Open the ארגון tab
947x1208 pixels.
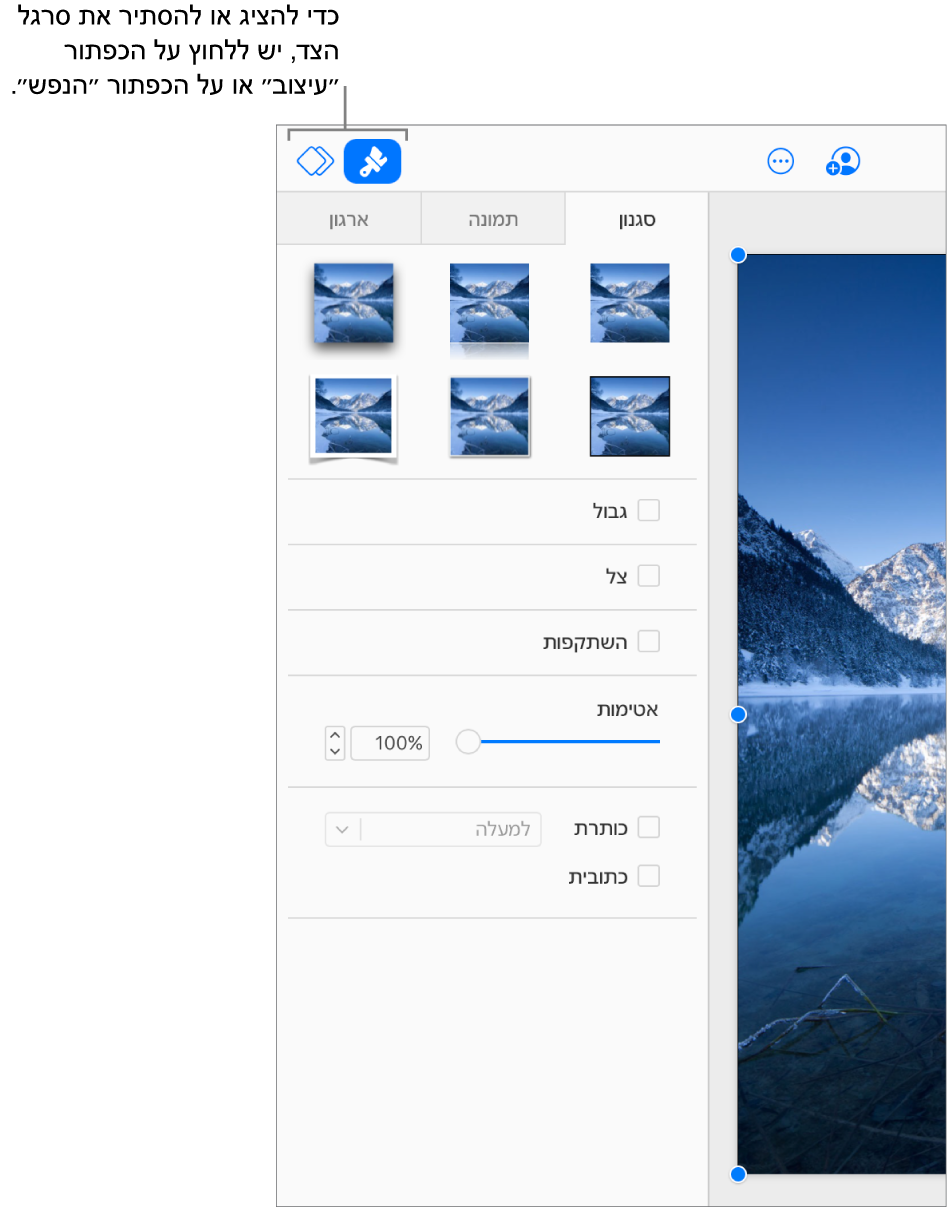[x=349, y=220]
